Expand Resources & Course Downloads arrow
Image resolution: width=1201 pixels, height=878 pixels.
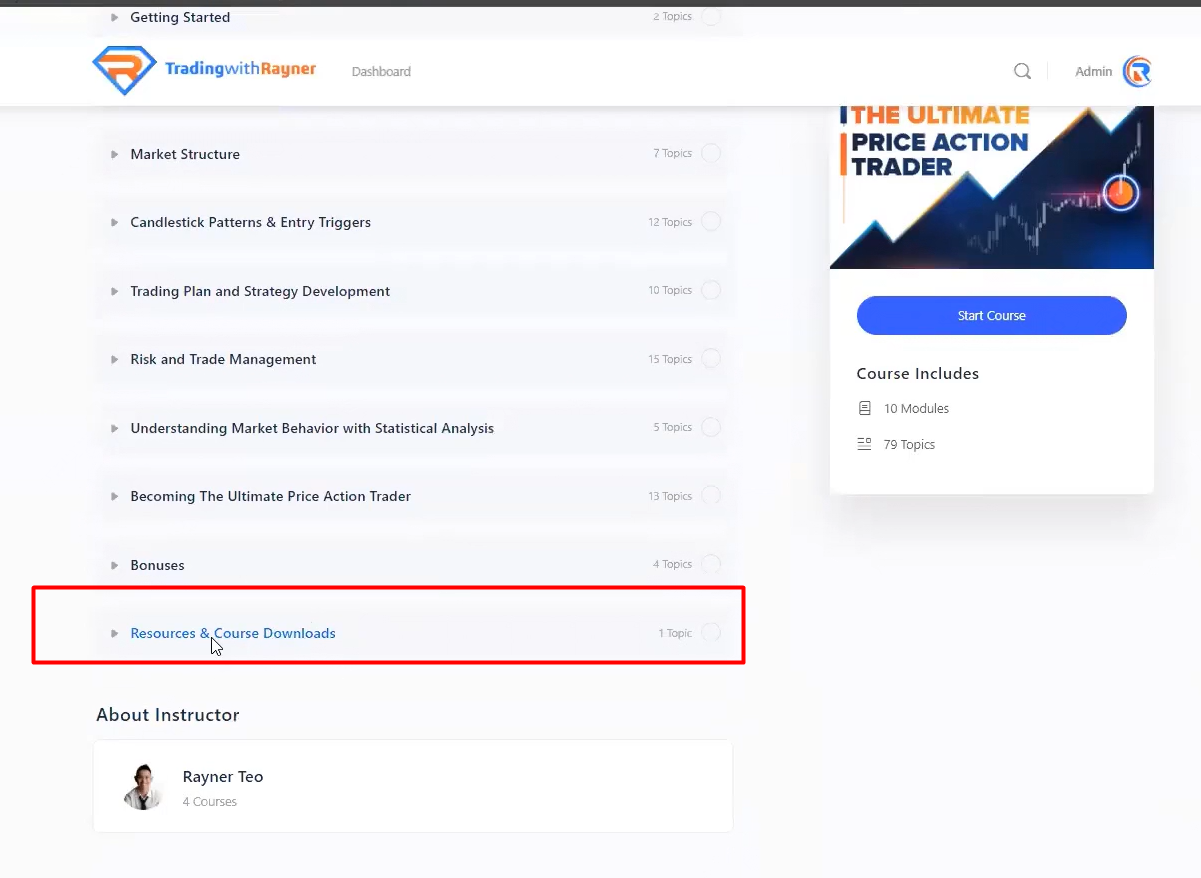114,633
